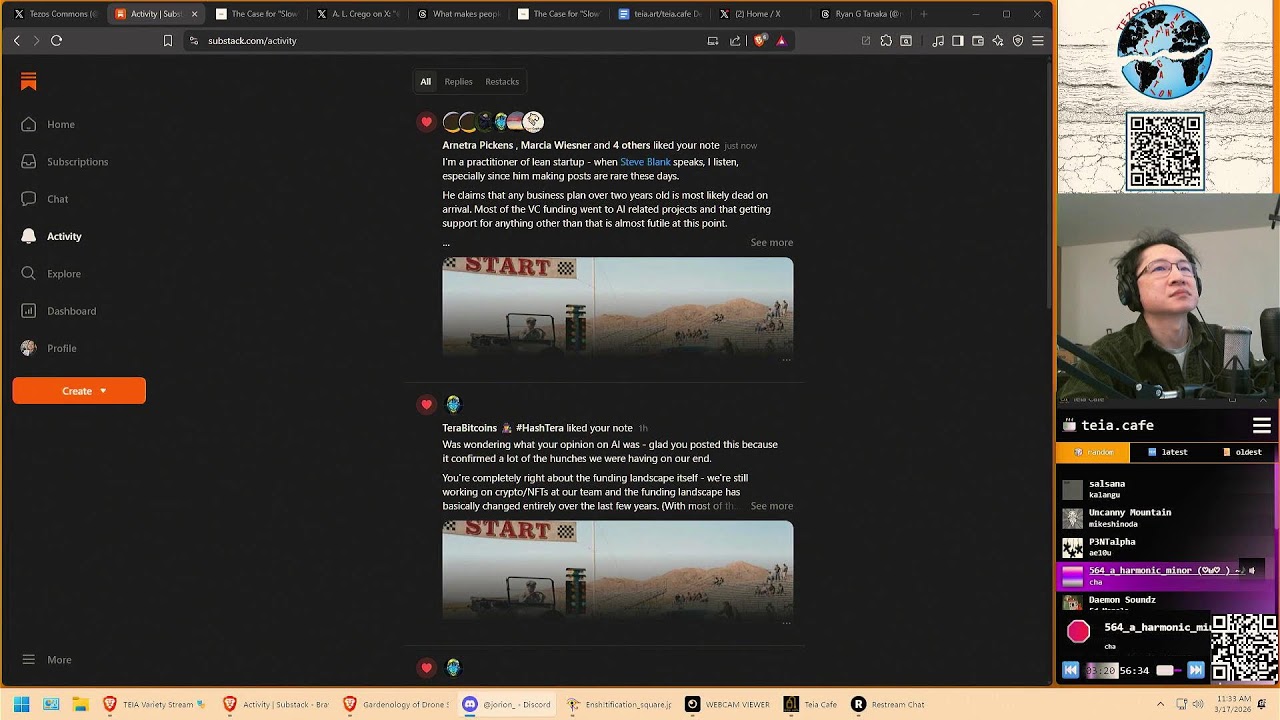The width and height of the screenshot is (1280, 720).
Task: Open the Brave Rewards triangle icon
Action: [781, 41]
